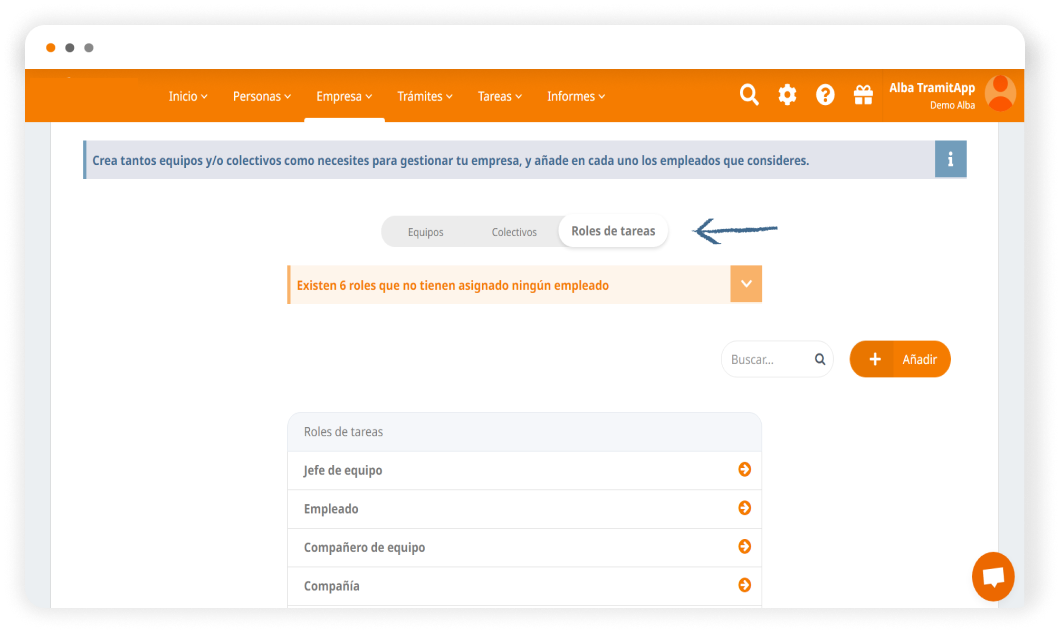Switch to the Equipos tab
Image resolution: width=1061 pixels, height=633 pixels.
tap(425, 232)
